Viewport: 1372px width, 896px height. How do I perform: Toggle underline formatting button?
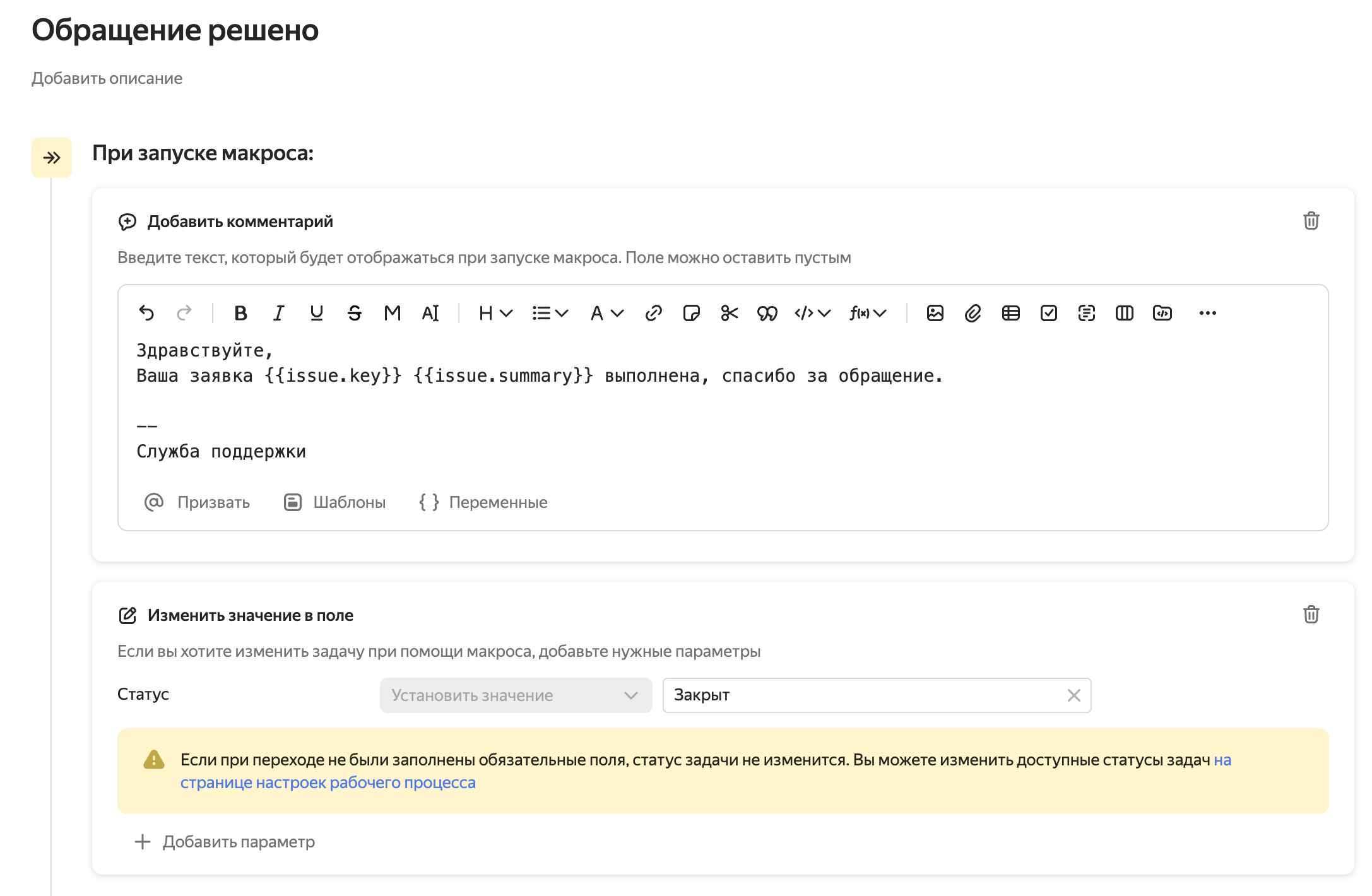317,313
